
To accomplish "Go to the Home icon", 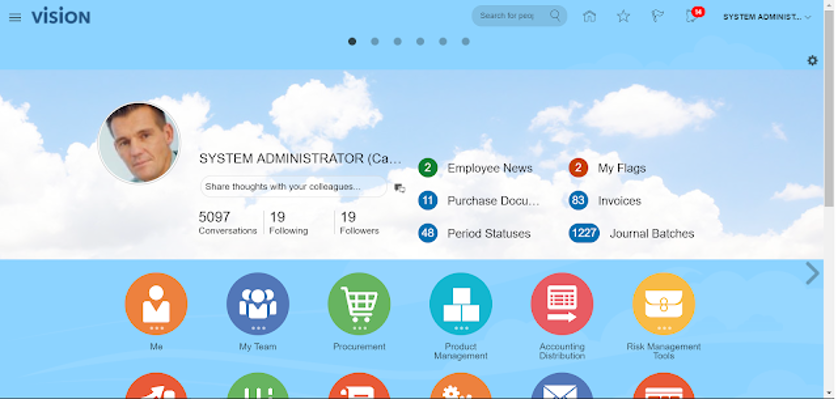I will (589, 16).
